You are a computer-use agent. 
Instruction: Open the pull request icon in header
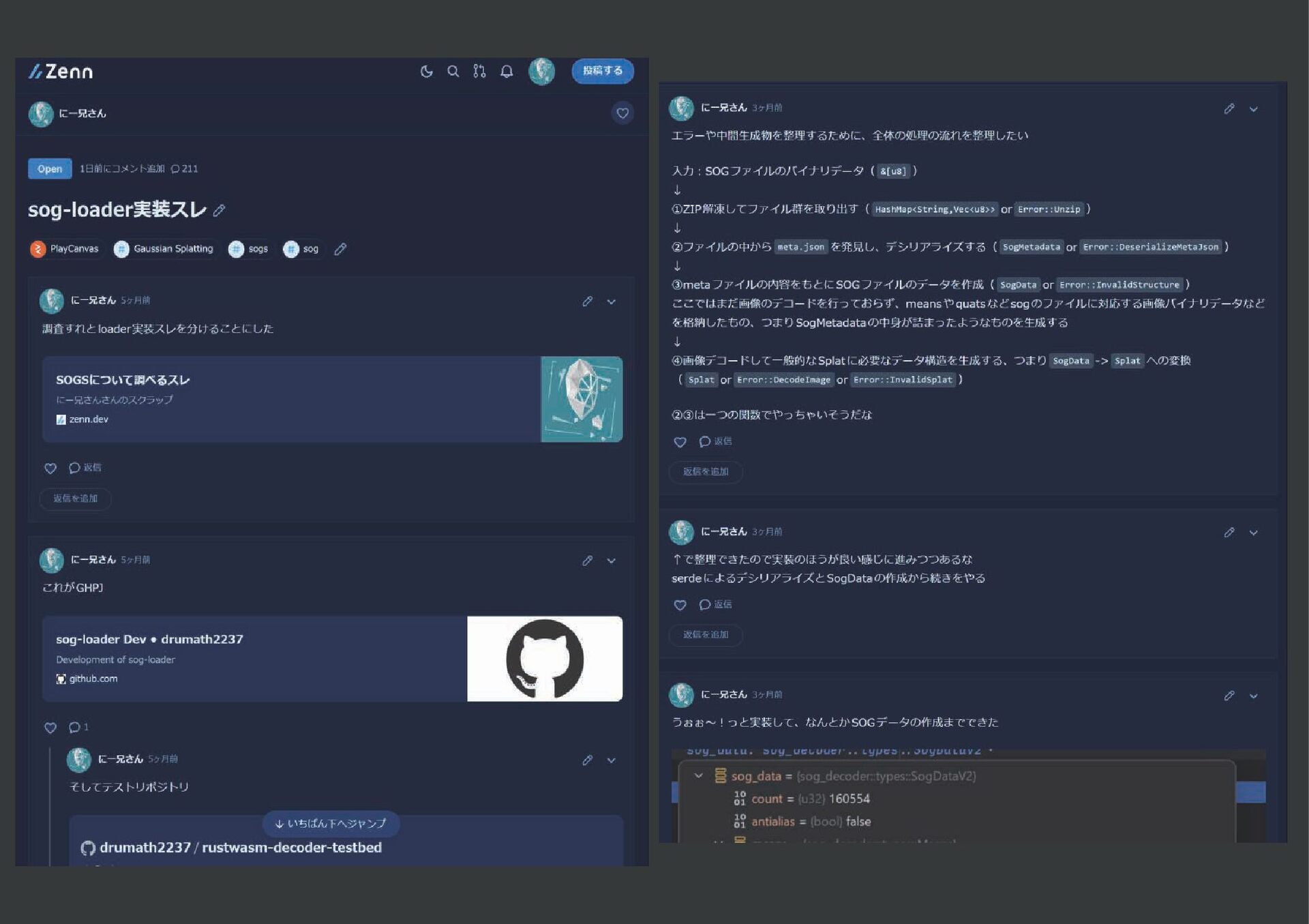coord(479,72)
